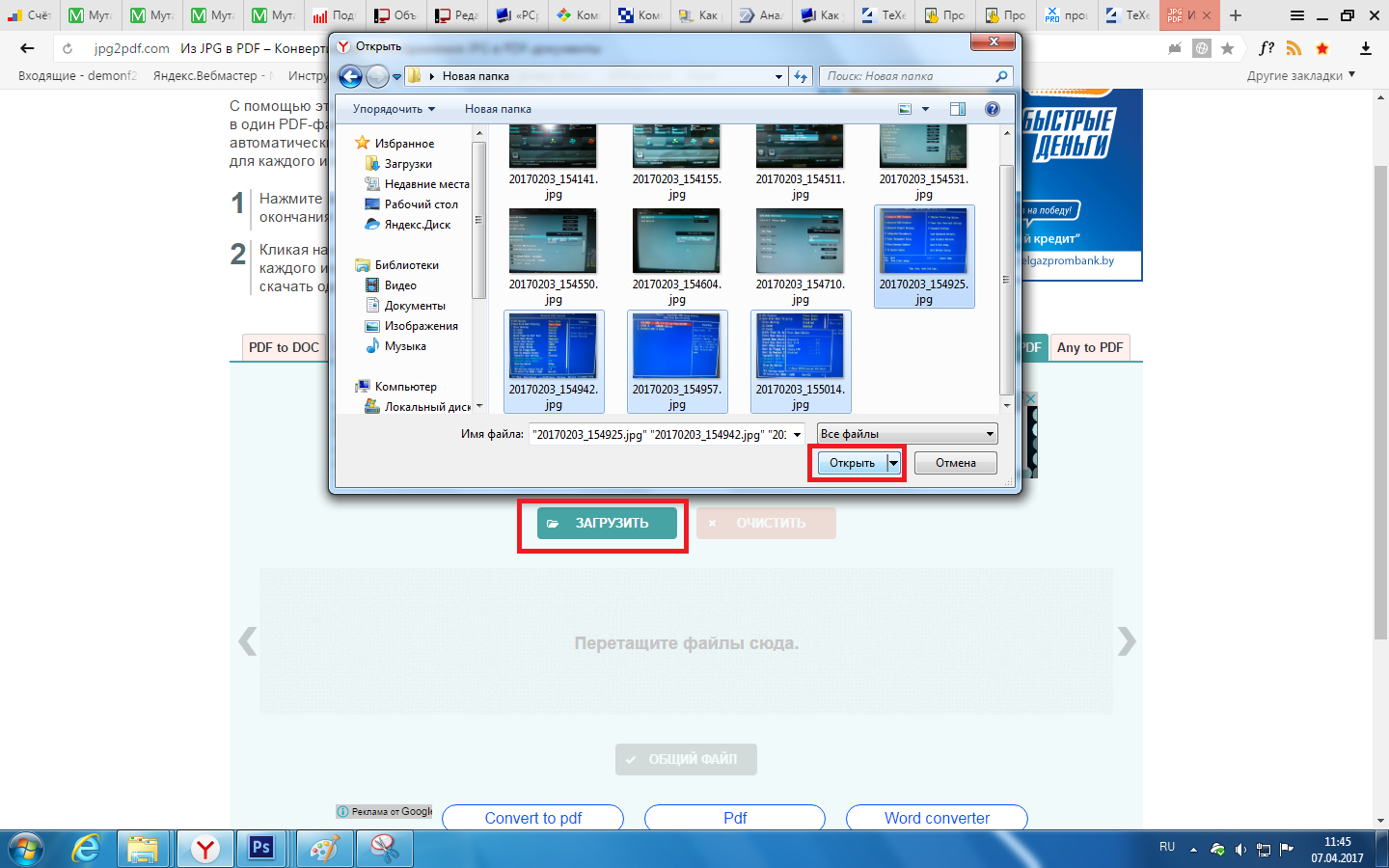Expand the arrow next to Открыть button
The image size is (1389, 868).
point(894,463)
